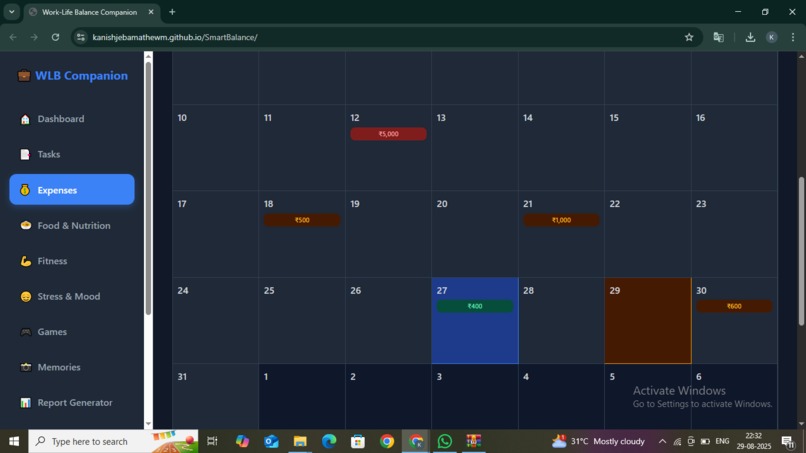
Task: Open WhatsApp from taskbar
Action: coord(445,441)
